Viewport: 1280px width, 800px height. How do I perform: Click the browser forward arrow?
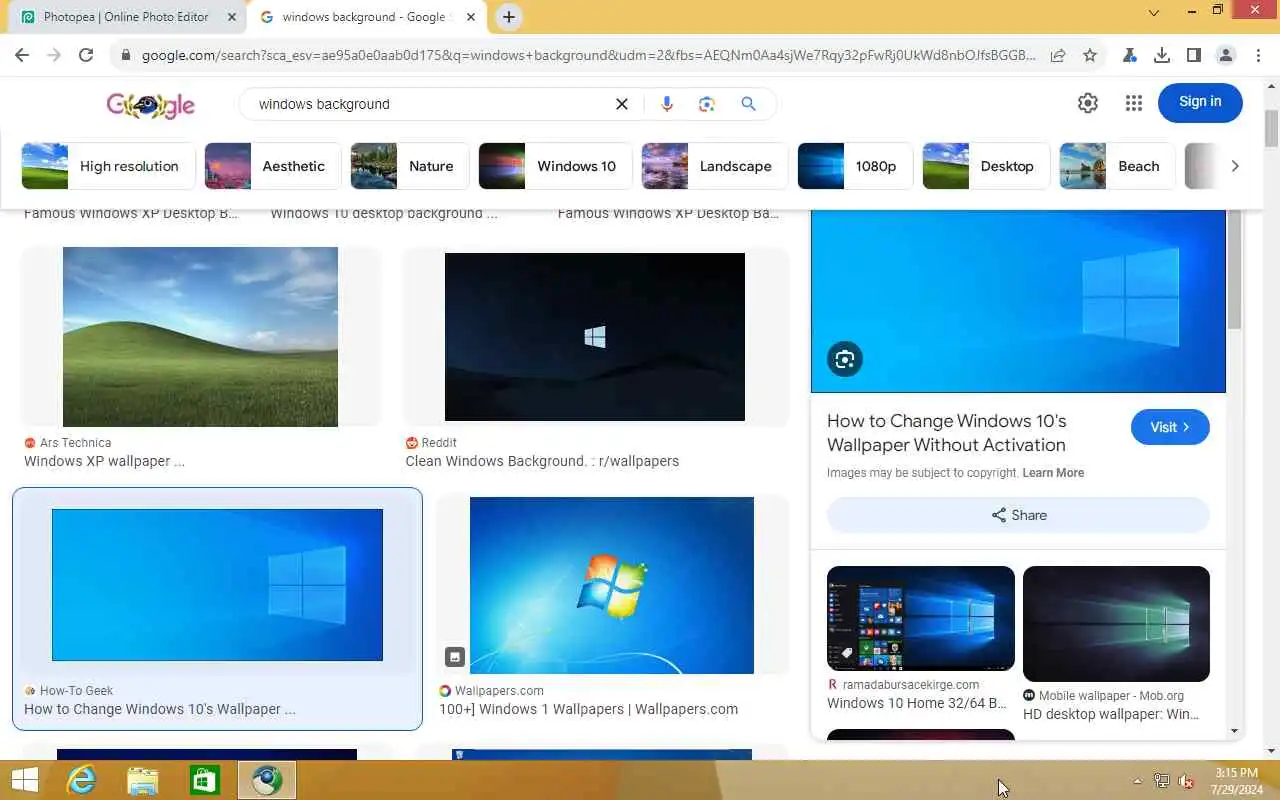click(54, 56)
